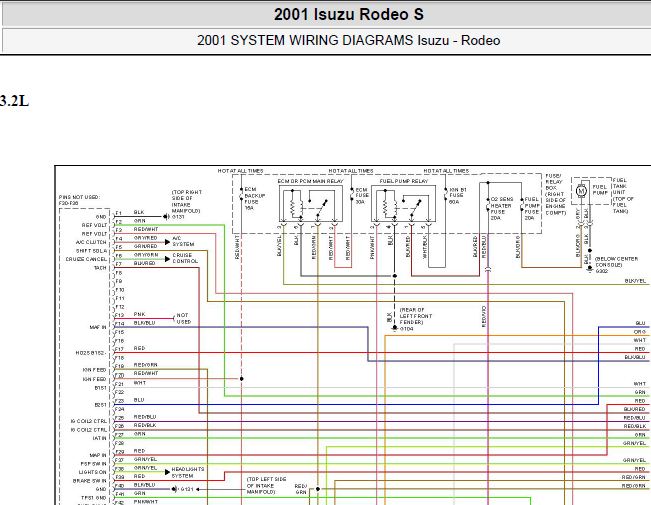Click the "(TOP LEFT SIDE OF INTAKE MANIFOLD)" note

click(266, 485)
